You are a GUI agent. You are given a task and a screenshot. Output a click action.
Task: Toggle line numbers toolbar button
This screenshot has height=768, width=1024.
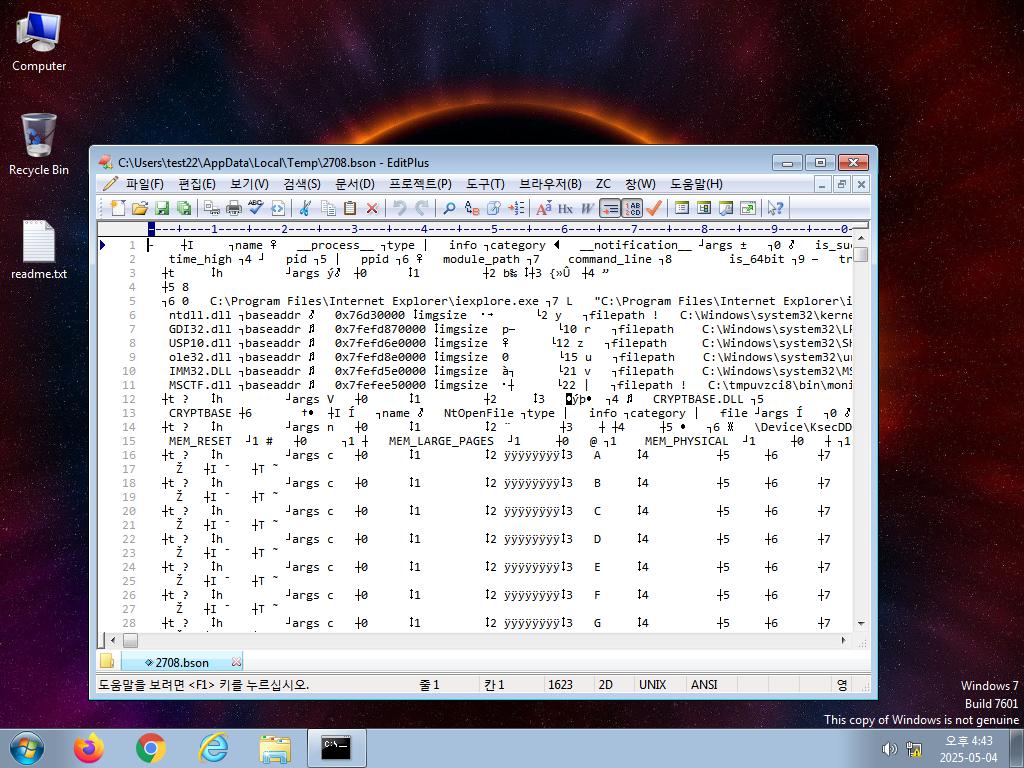[632, 208]
